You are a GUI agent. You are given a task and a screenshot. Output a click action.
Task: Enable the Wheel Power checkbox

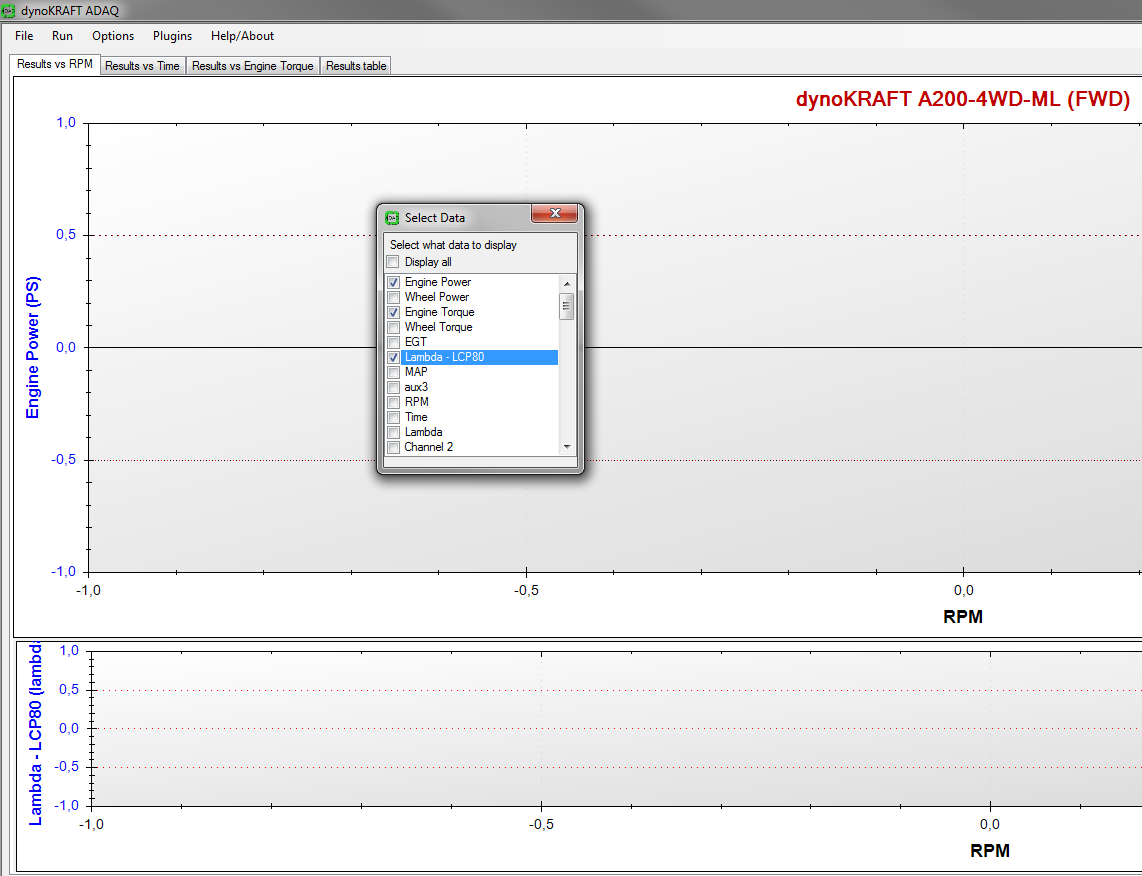(x=393, y=297)
